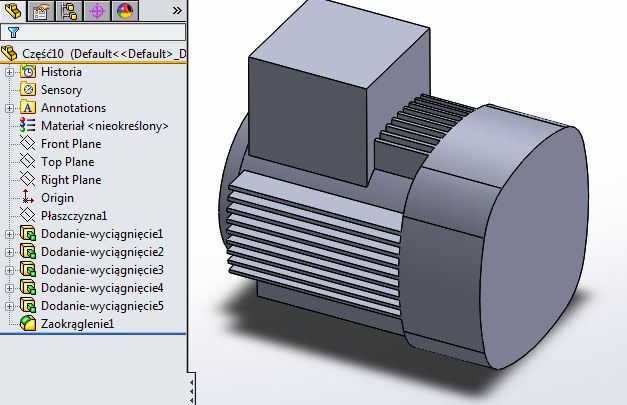
Task: Select the Front Plane entry
Action: (71, 144)
